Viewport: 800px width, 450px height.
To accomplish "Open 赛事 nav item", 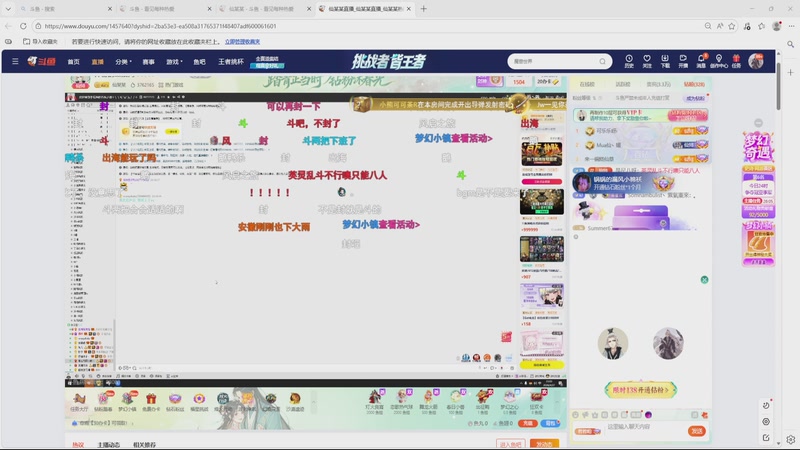I will point(148,62).
